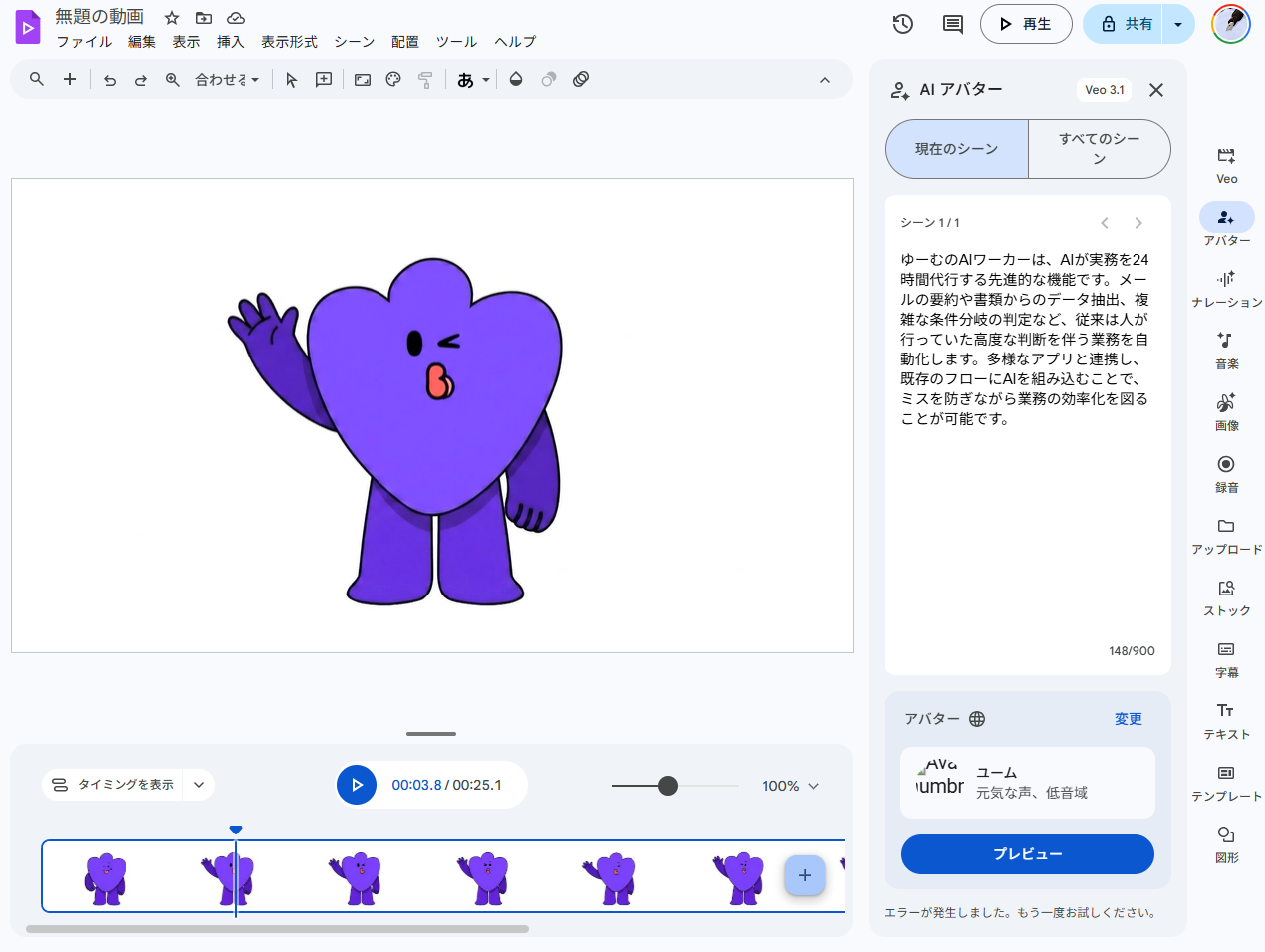
Task: Click the 変更 avatar link
Action: [1129, 719]
